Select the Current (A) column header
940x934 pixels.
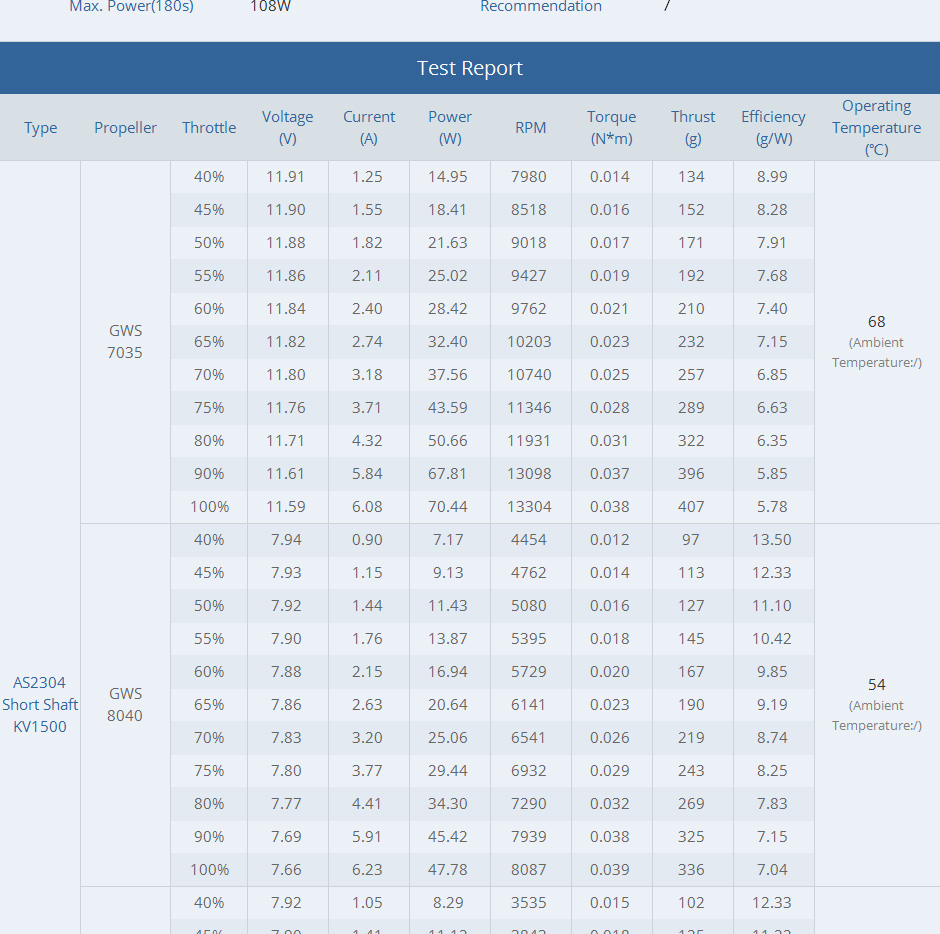(369, 128)
